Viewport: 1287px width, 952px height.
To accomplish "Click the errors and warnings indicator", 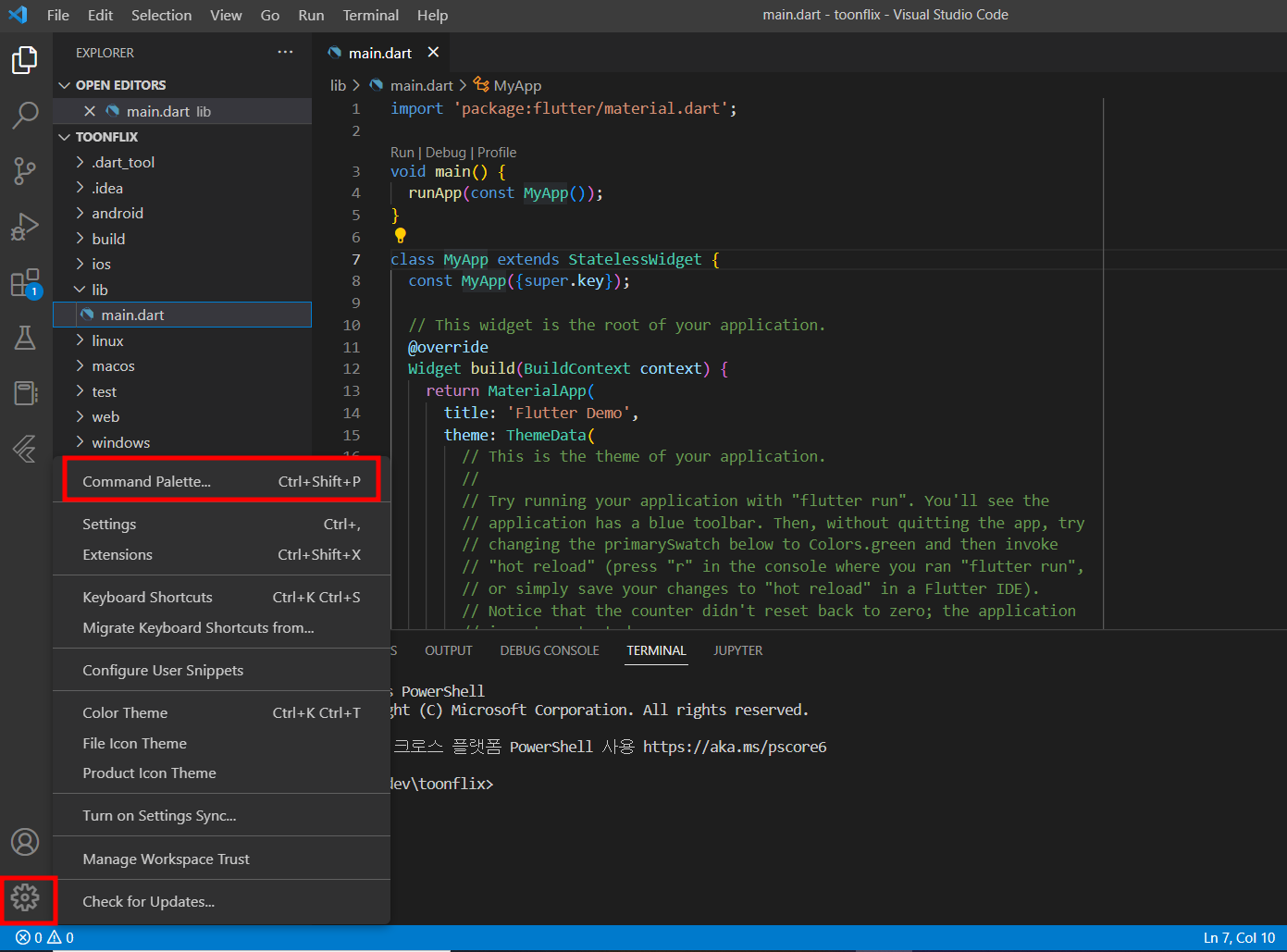I will (x=42, y=937).
